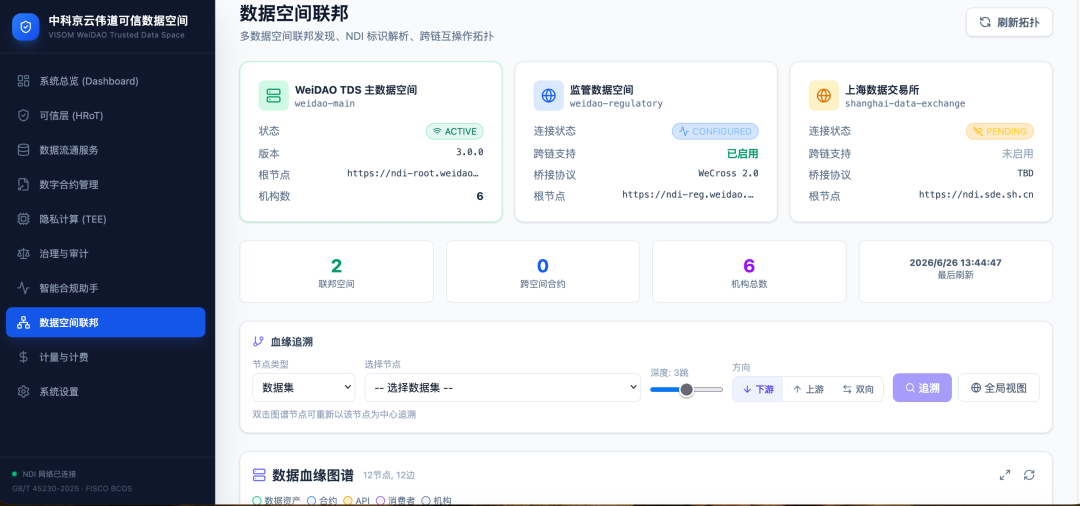Click the weidao-regulatory identifier text
Viewport: 1080px width, 506px height.
[x=616, y=104]
